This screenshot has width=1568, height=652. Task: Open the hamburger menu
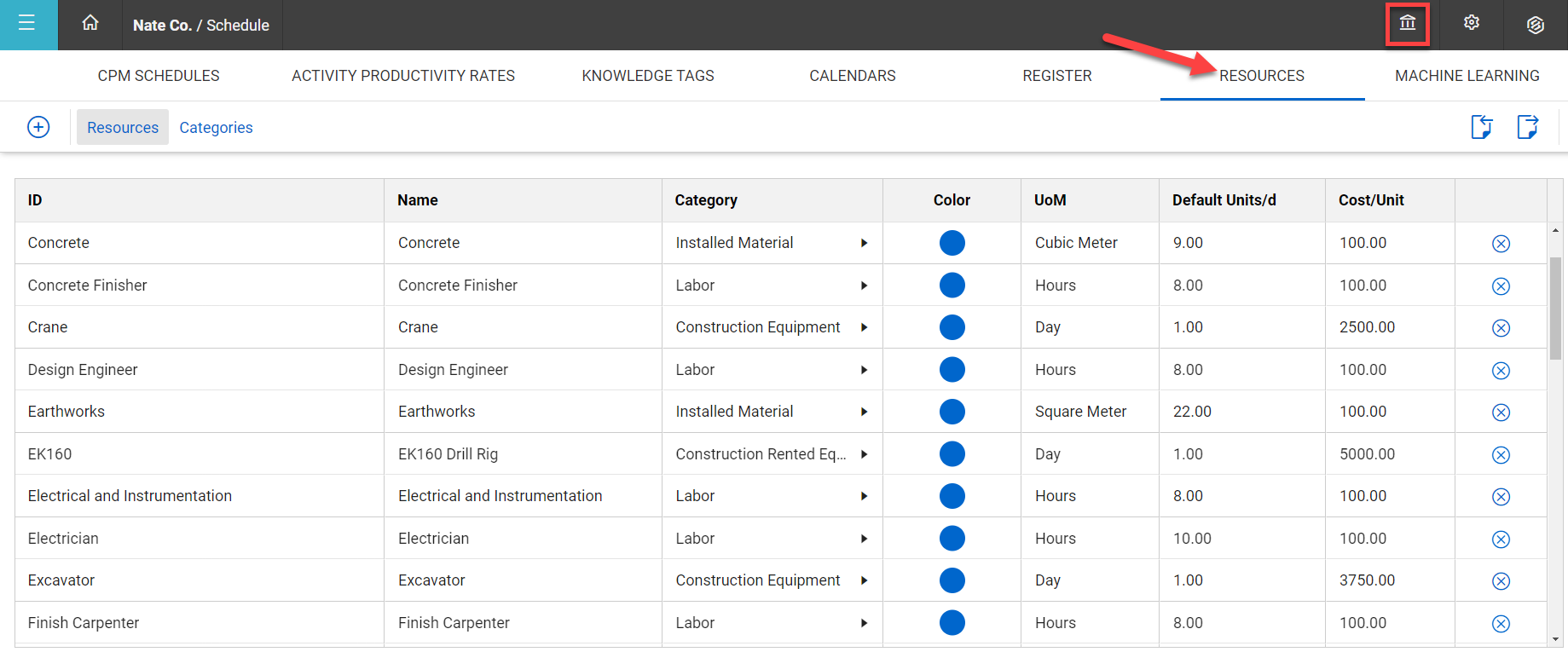[x=27, y=24]
